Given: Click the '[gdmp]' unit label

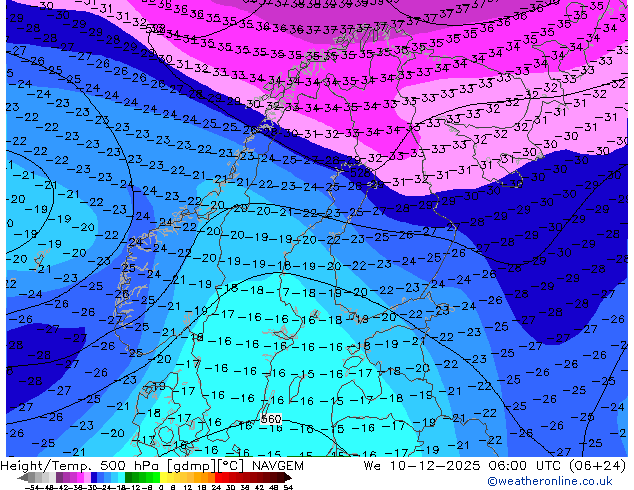Looking at the screenshot, I should [191, 466].
